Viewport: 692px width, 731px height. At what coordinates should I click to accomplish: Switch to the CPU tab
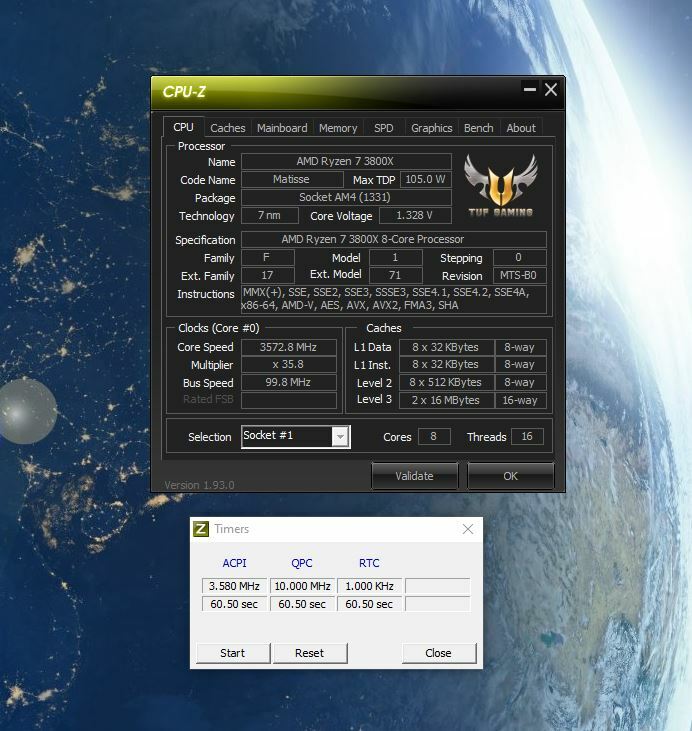pyautogui.click(x=183, y=127)
